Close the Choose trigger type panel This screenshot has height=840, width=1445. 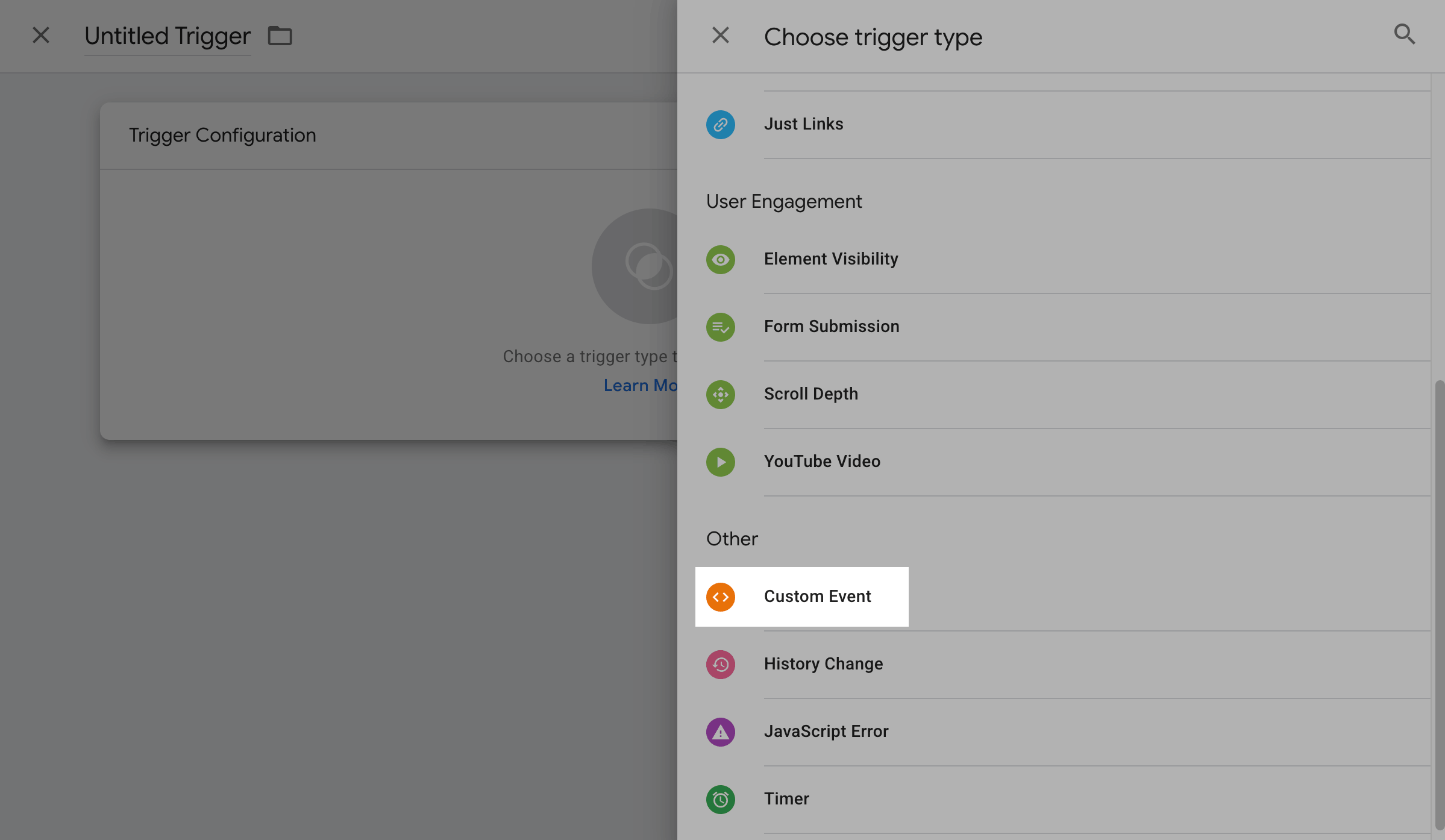[x=721, y=36]
